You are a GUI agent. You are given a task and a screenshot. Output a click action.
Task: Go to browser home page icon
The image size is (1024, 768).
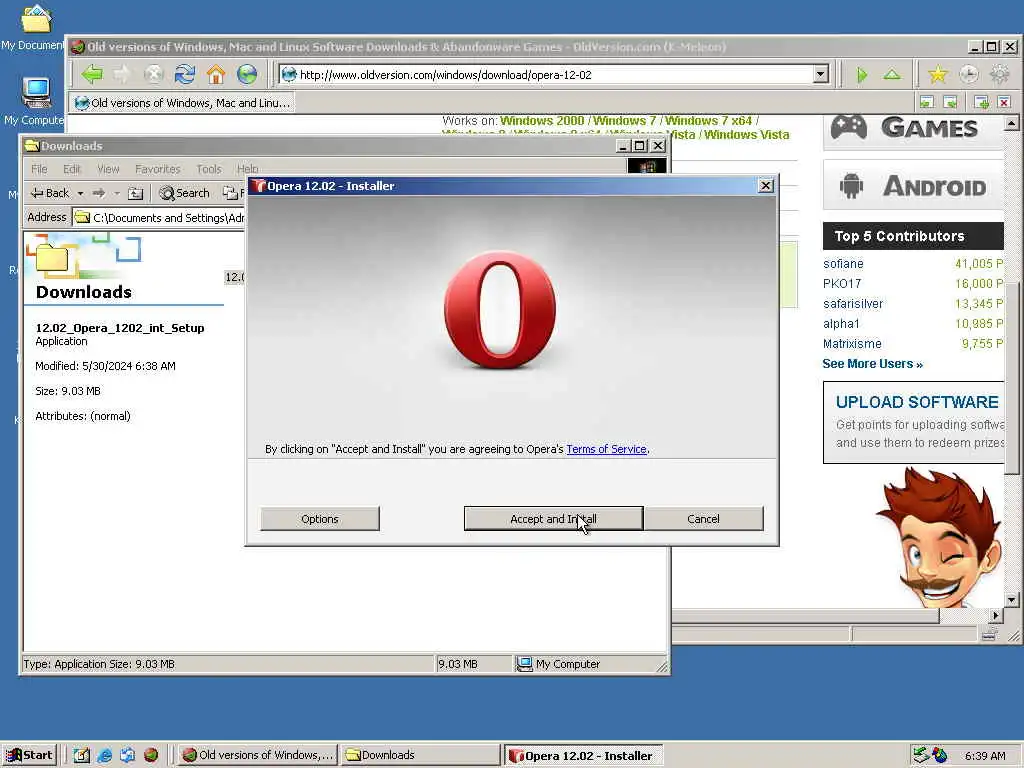(x=216, y=74)
